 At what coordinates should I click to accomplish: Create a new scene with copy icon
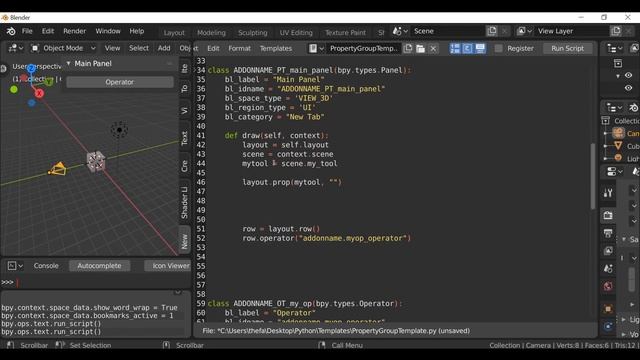[492, 31]
